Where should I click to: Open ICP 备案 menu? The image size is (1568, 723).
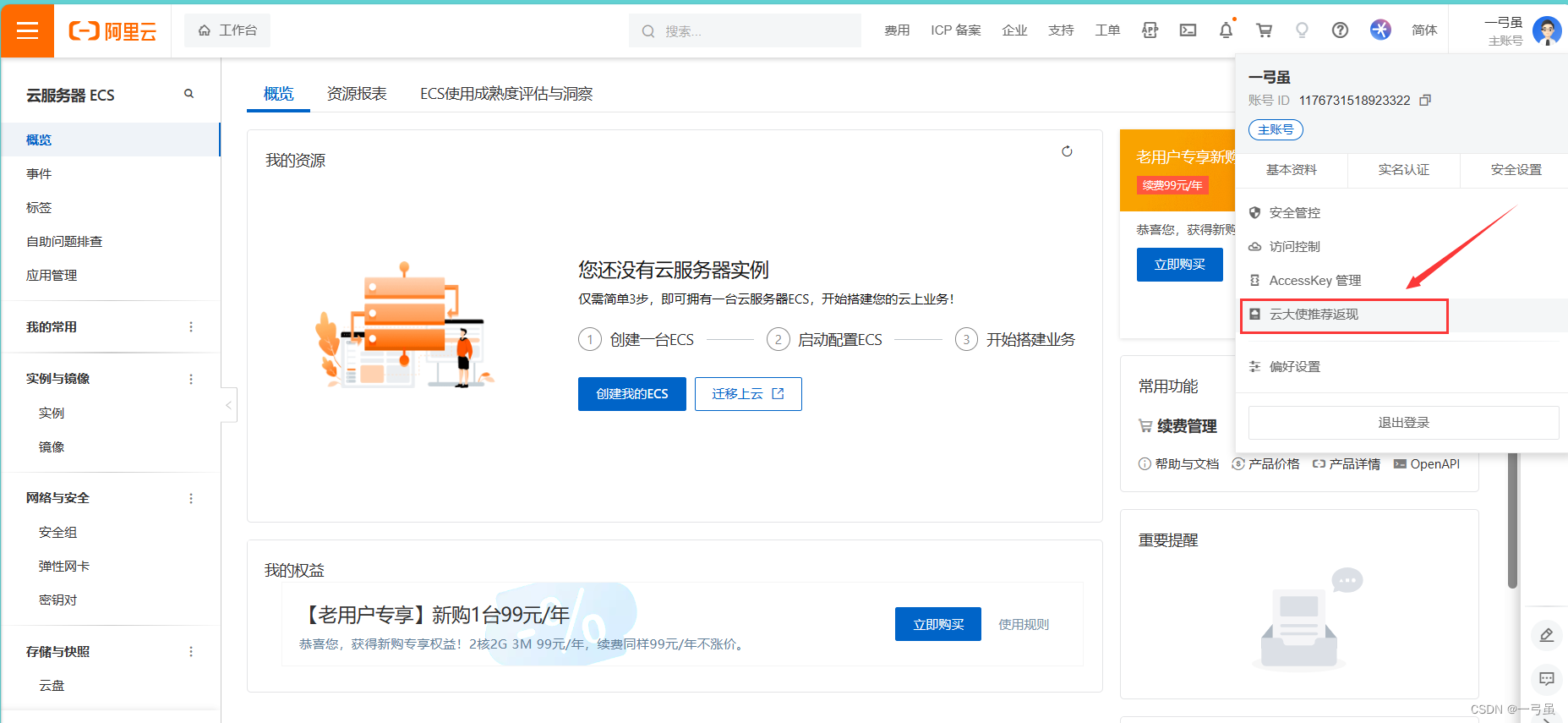[x=956, y=30]
